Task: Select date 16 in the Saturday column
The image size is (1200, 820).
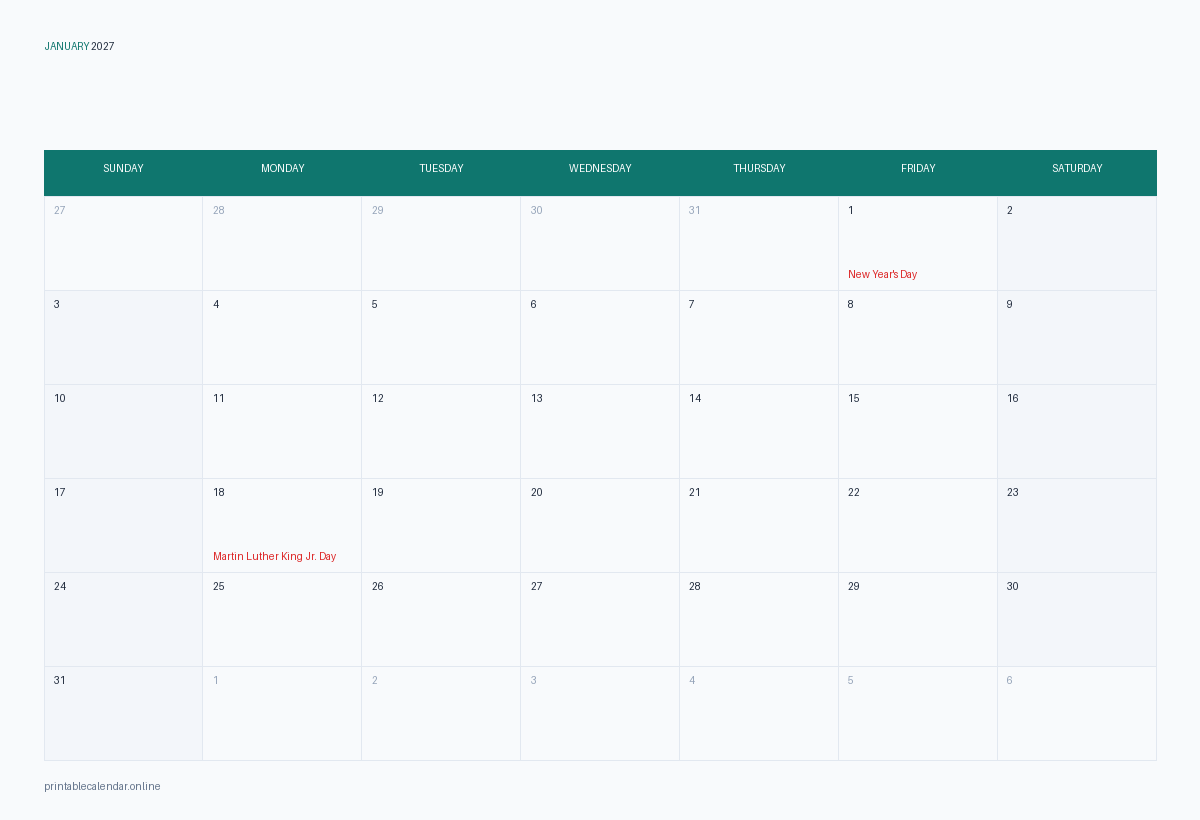Action: (1013, 399)
